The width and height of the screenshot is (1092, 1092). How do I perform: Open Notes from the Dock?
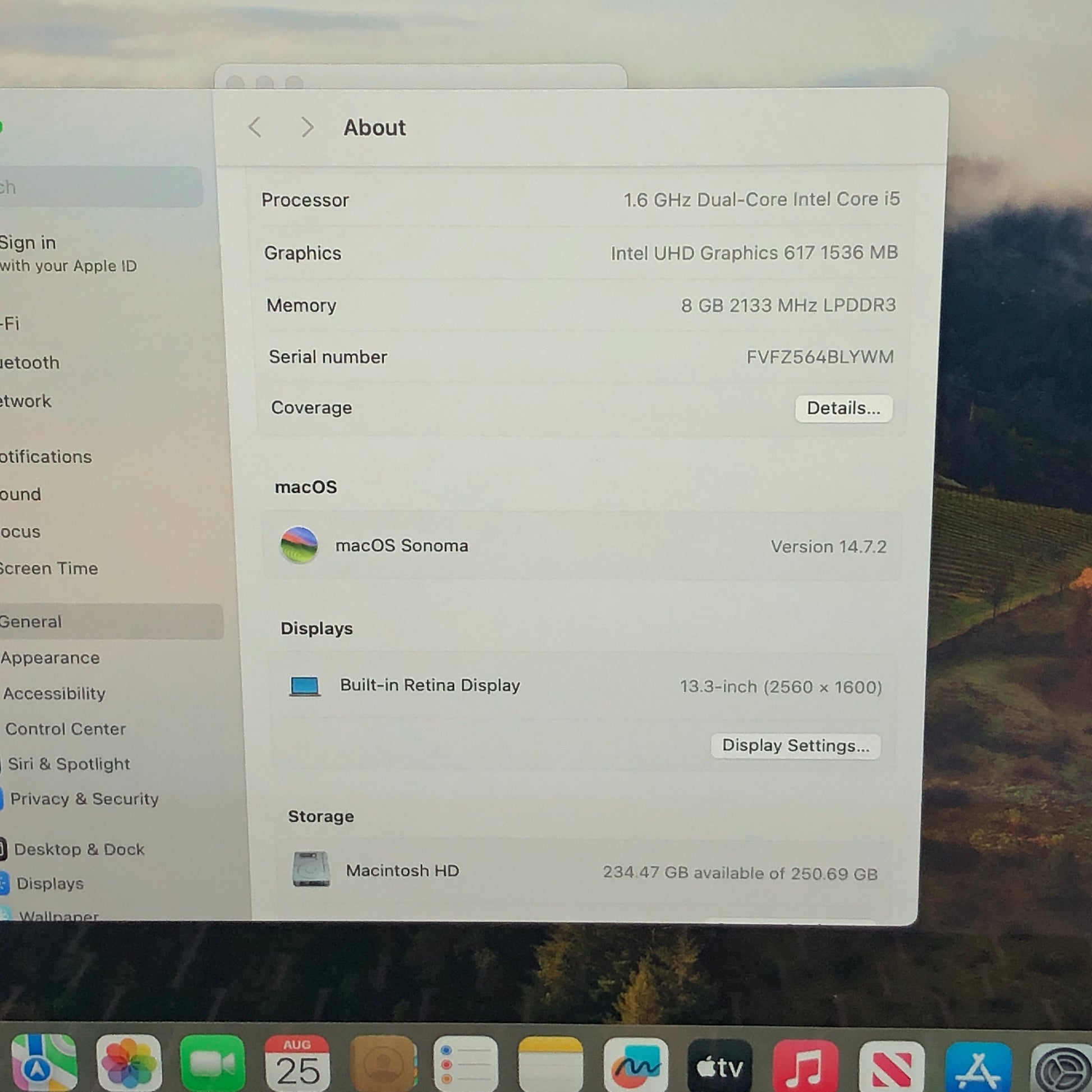550,1065
